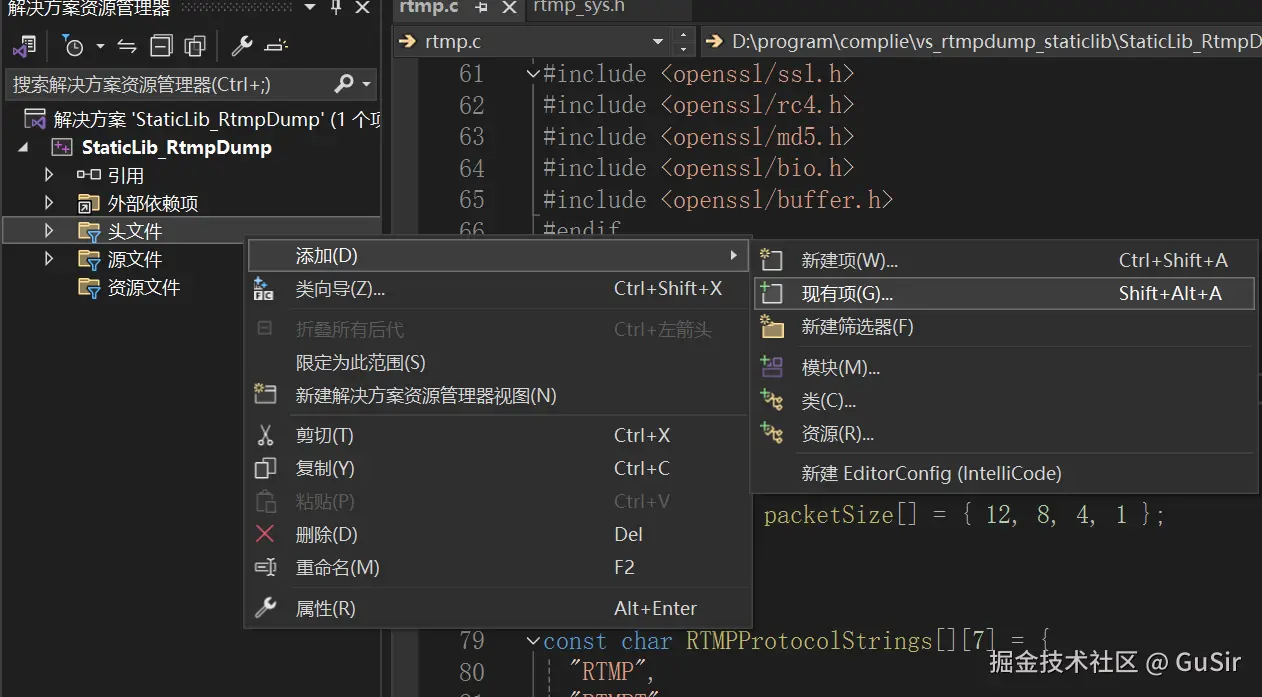This screenshot has width=1262, height=697.
Task: Open Solution Explorer window position dropdown arrow
Action: coord(310,8)
